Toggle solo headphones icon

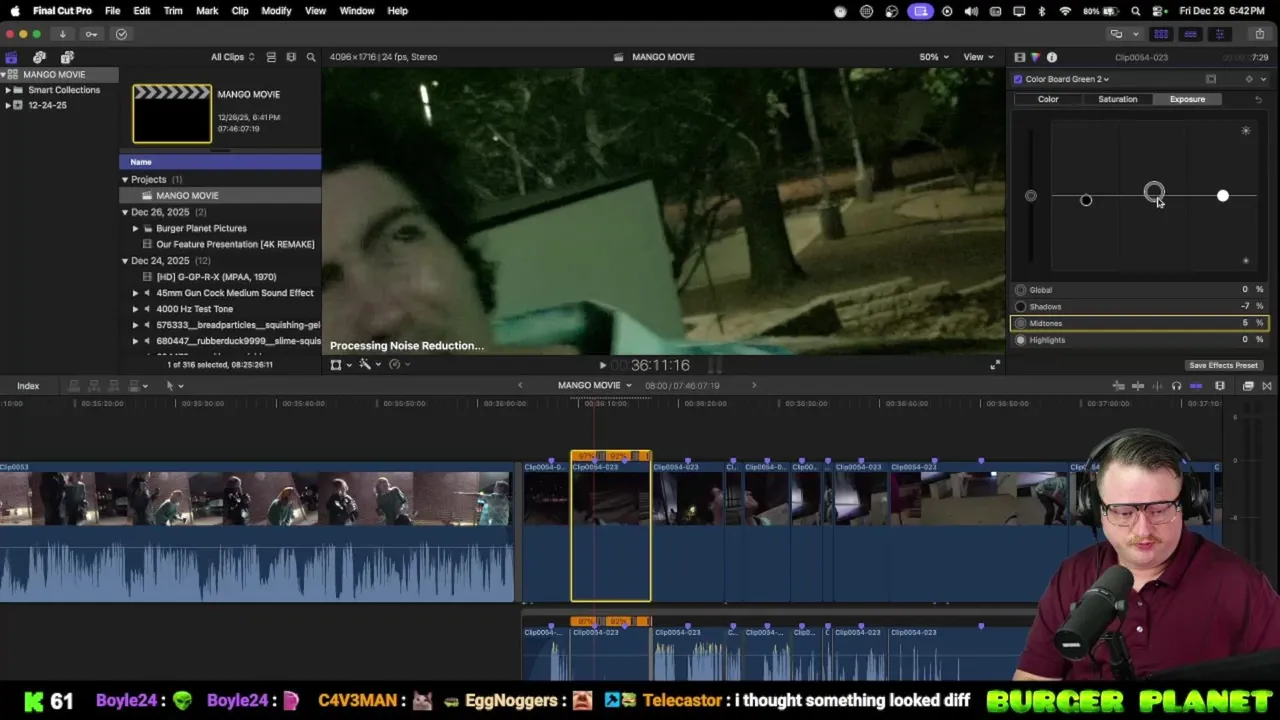pyautogui.click(x=1176, y=386)
